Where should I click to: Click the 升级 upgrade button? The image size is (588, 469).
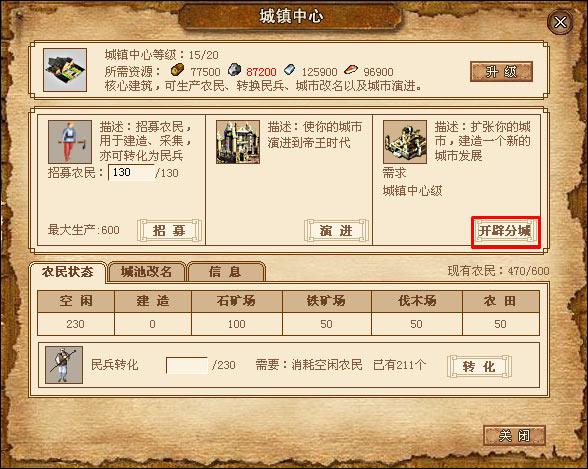pyautogui.click(x=501, y=72)
